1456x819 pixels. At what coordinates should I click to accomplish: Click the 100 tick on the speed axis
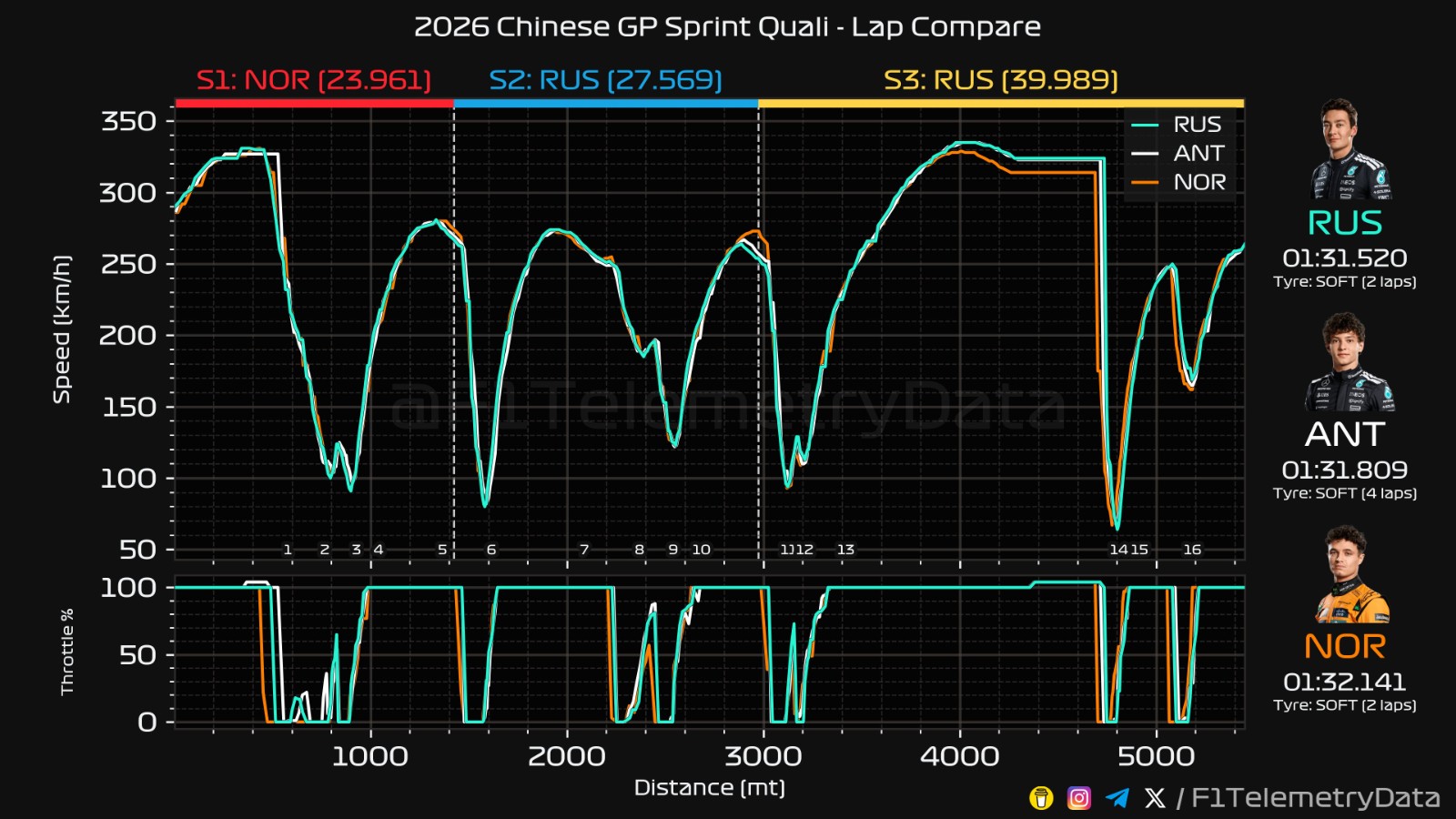point(128,479)
